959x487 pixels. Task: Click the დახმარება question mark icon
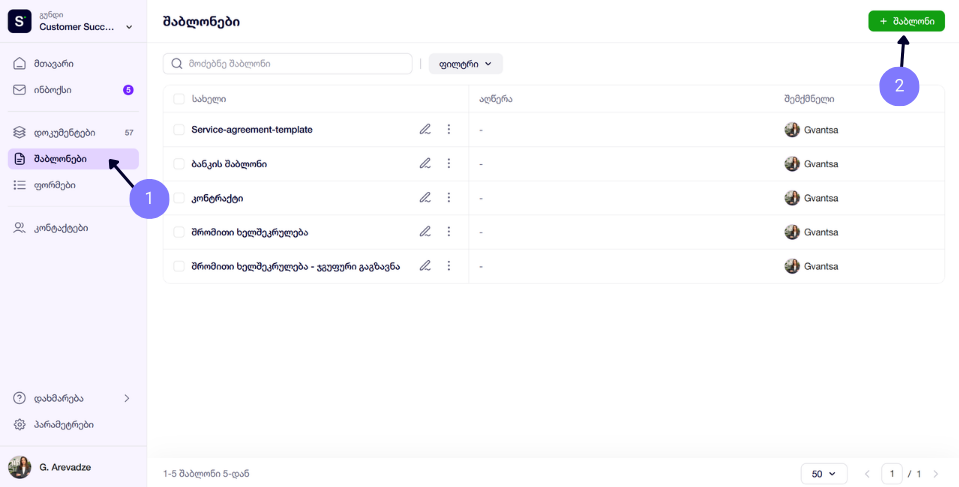tap(20, 398)
